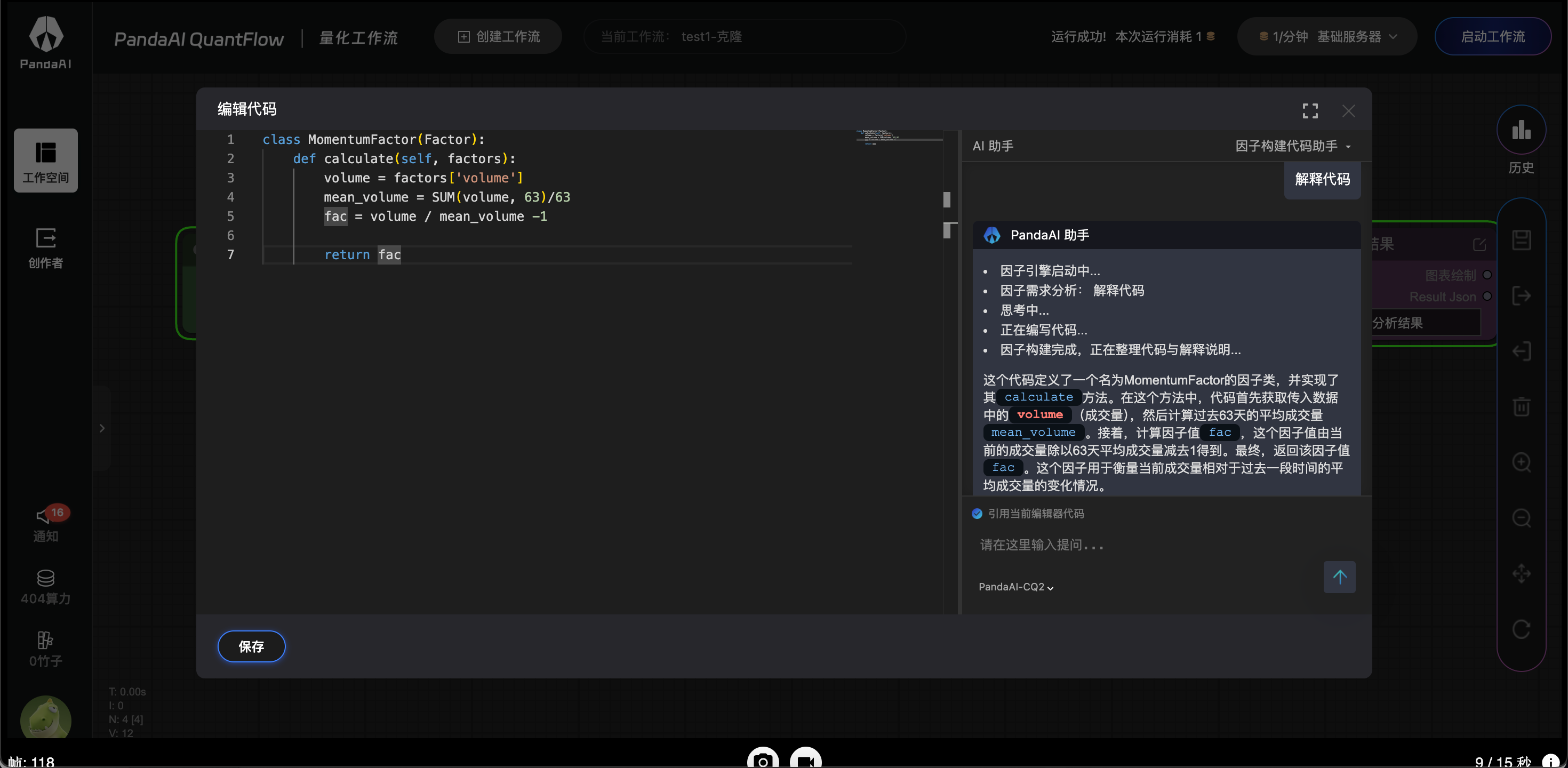Click the 'calculate' code tag in the reply
Image resolution: width=1568 pixels, height=768 pixels.
pos(1039,397)
